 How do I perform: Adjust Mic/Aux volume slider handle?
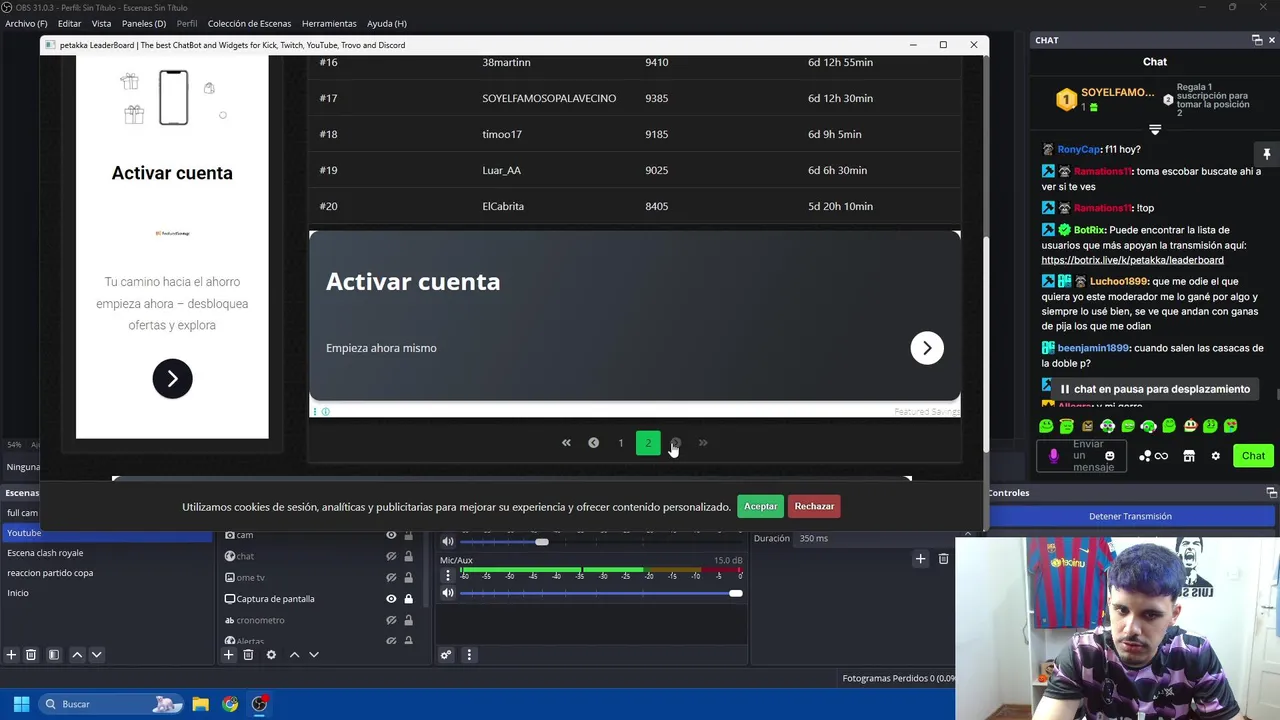coord(736,593)
